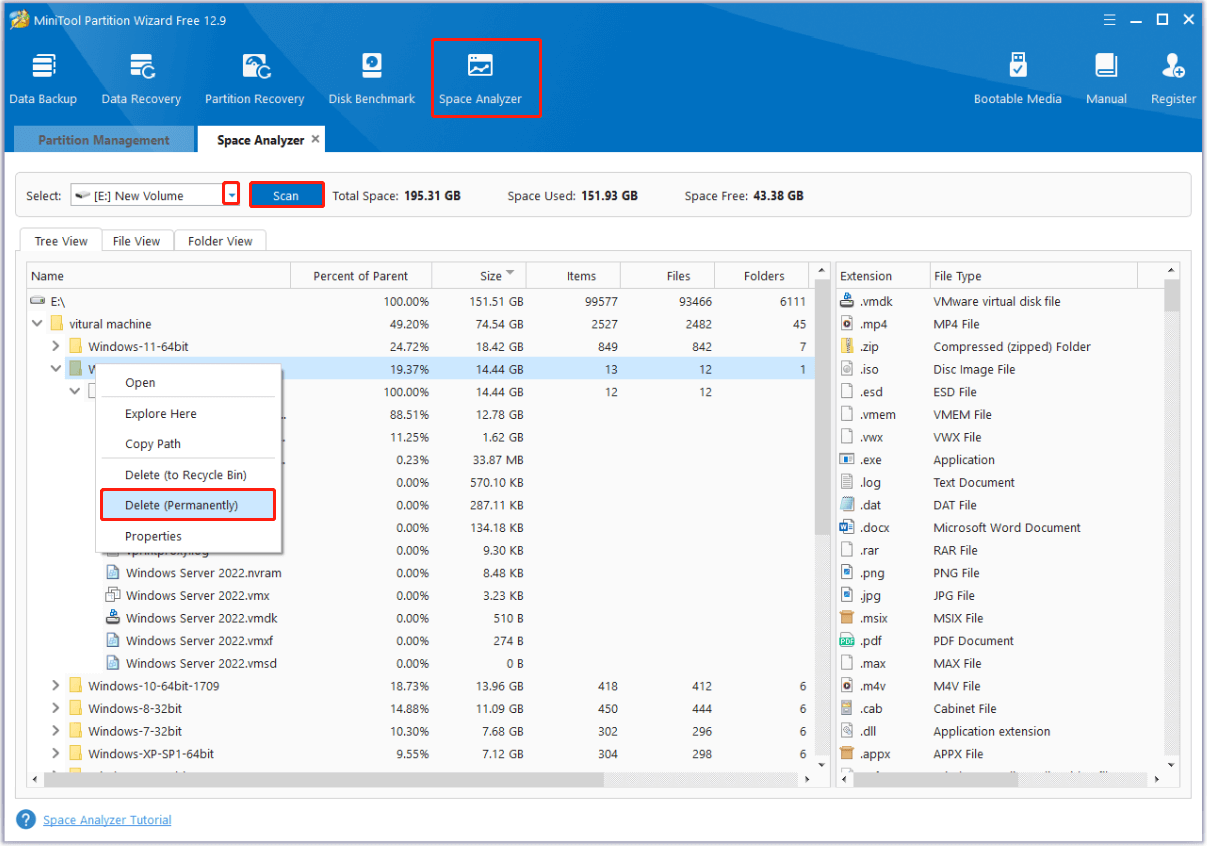Expand the Windows-11-64bit folder
The height and width of the screenshot is (847, 1207).
(56, 347)
